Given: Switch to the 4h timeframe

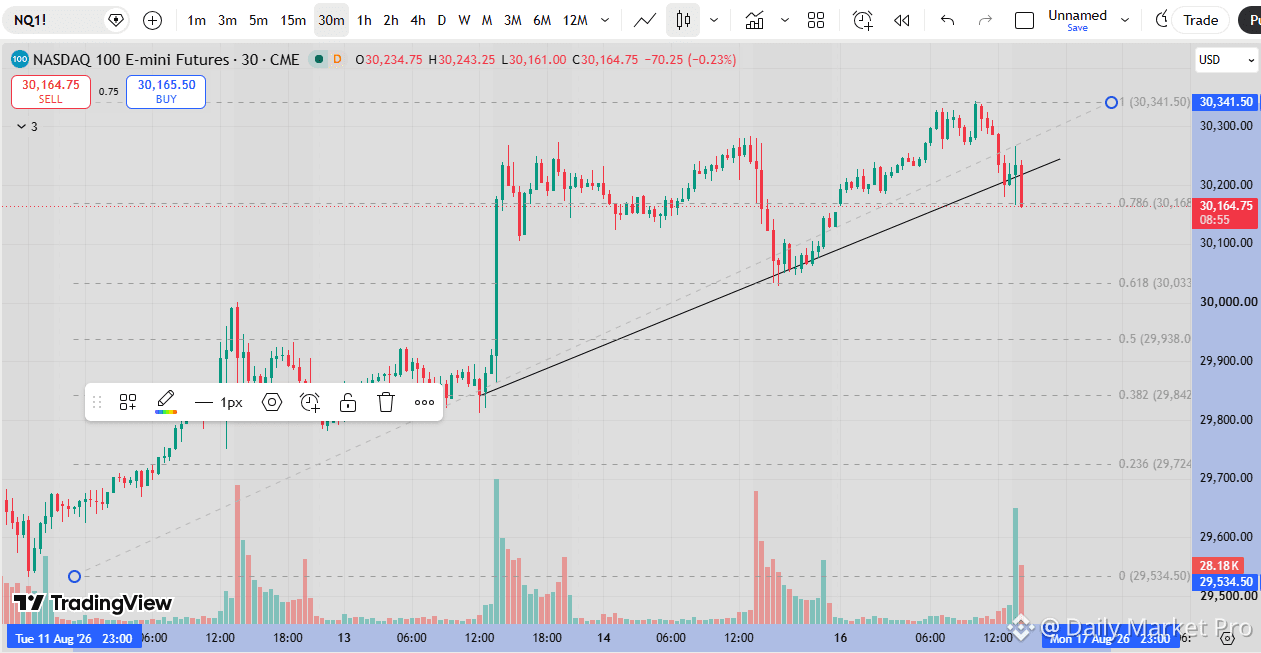Looking at the screenshot, I should (x=418, y=20).
